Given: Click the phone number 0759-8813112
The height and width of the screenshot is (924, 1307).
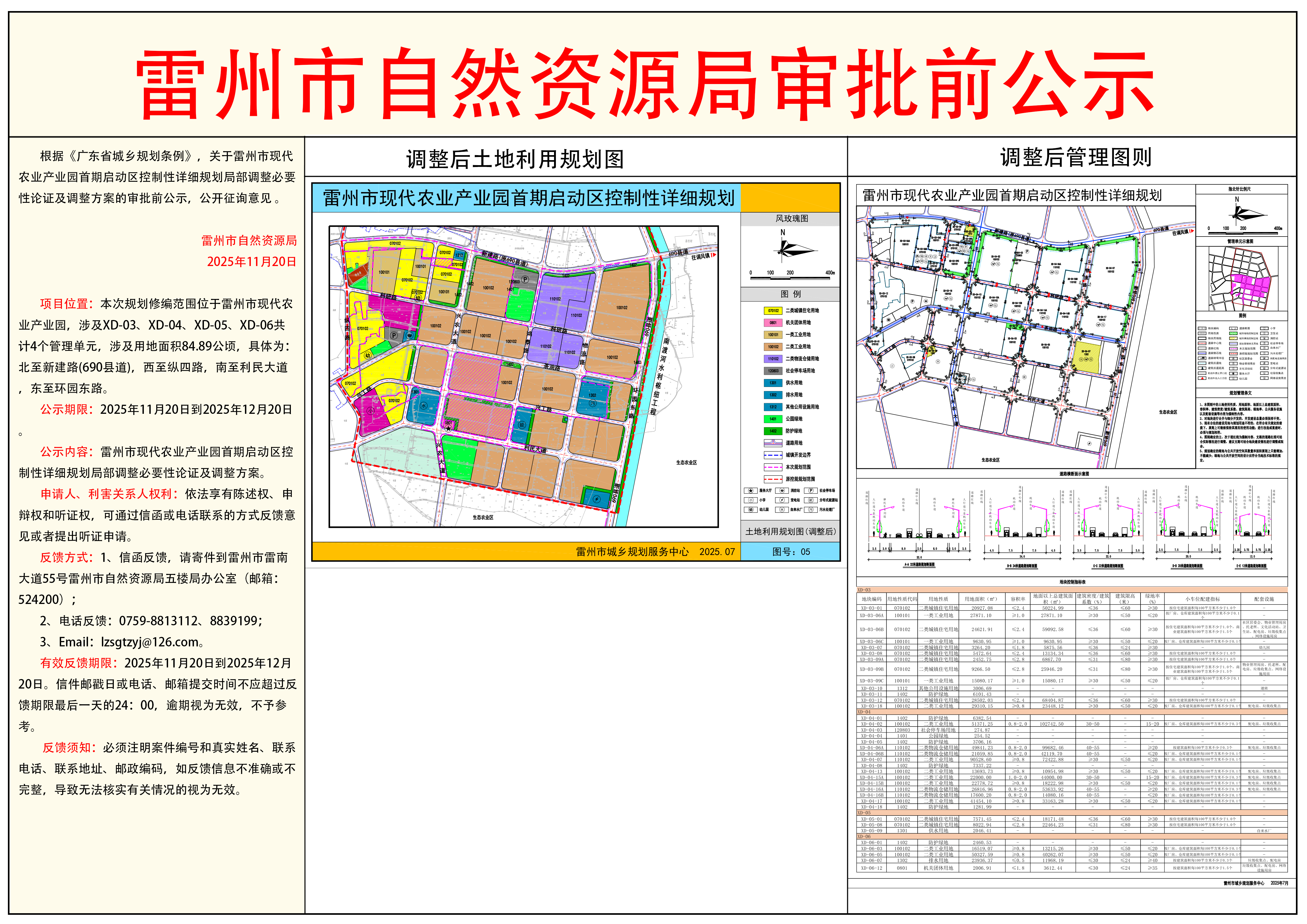Looking at the screenshot, I should (x=156, y=621).
